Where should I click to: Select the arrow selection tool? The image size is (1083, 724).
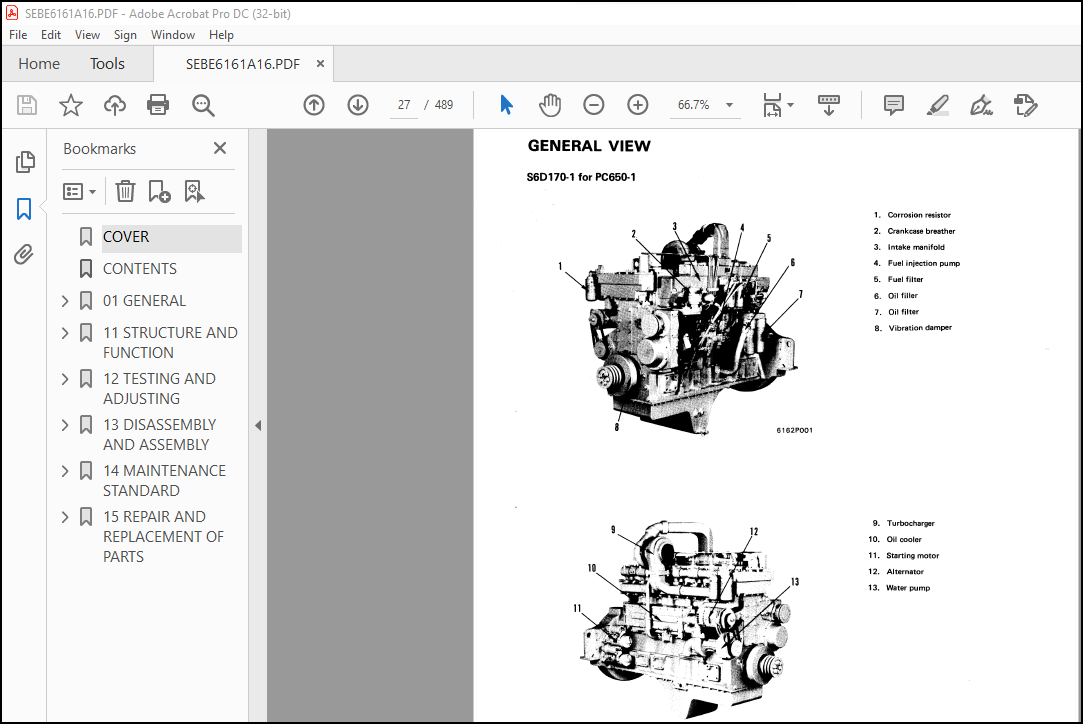click(x=506, y=105)
